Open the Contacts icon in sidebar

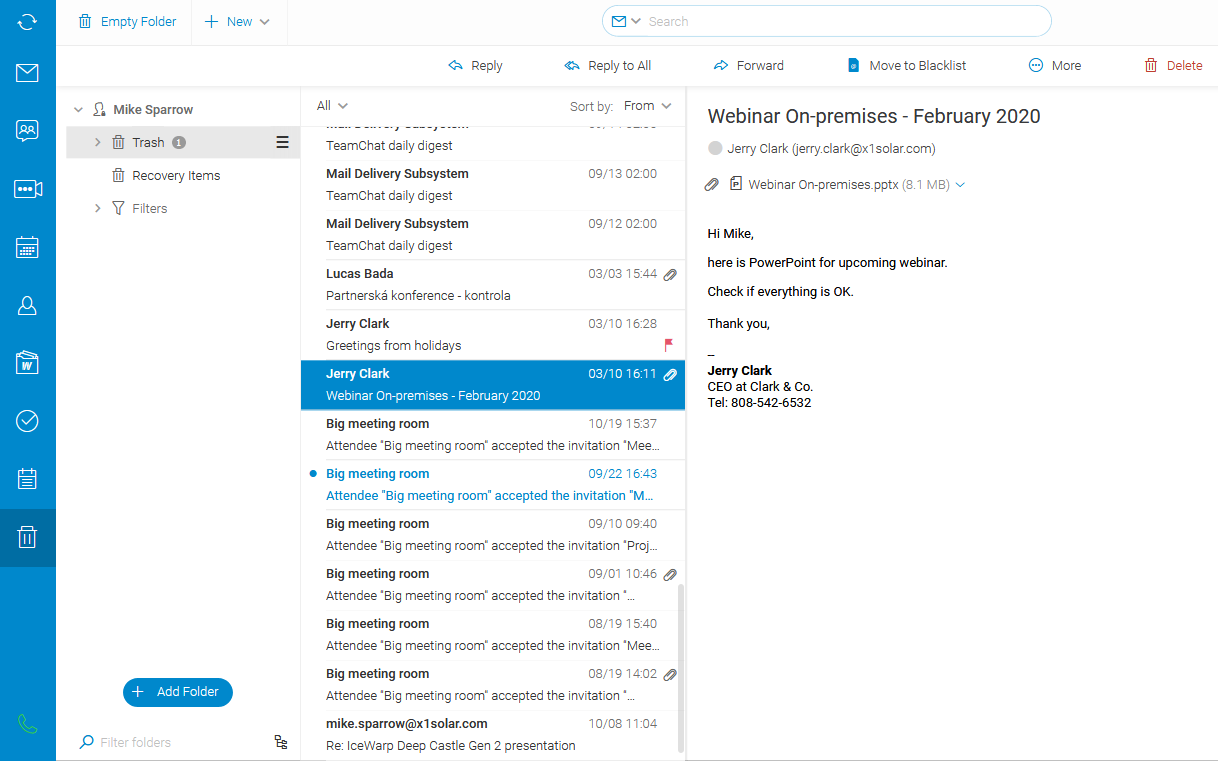(x=27, y=306)
